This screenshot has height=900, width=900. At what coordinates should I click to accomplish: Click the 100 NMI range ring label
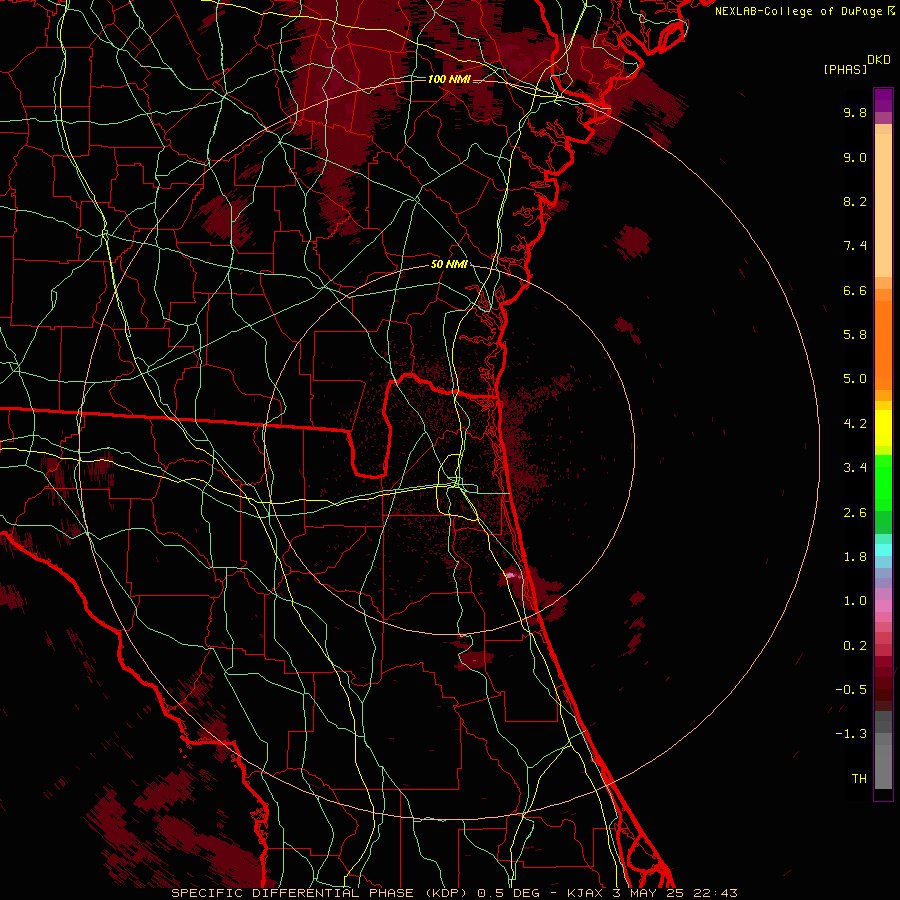point(449,79)
